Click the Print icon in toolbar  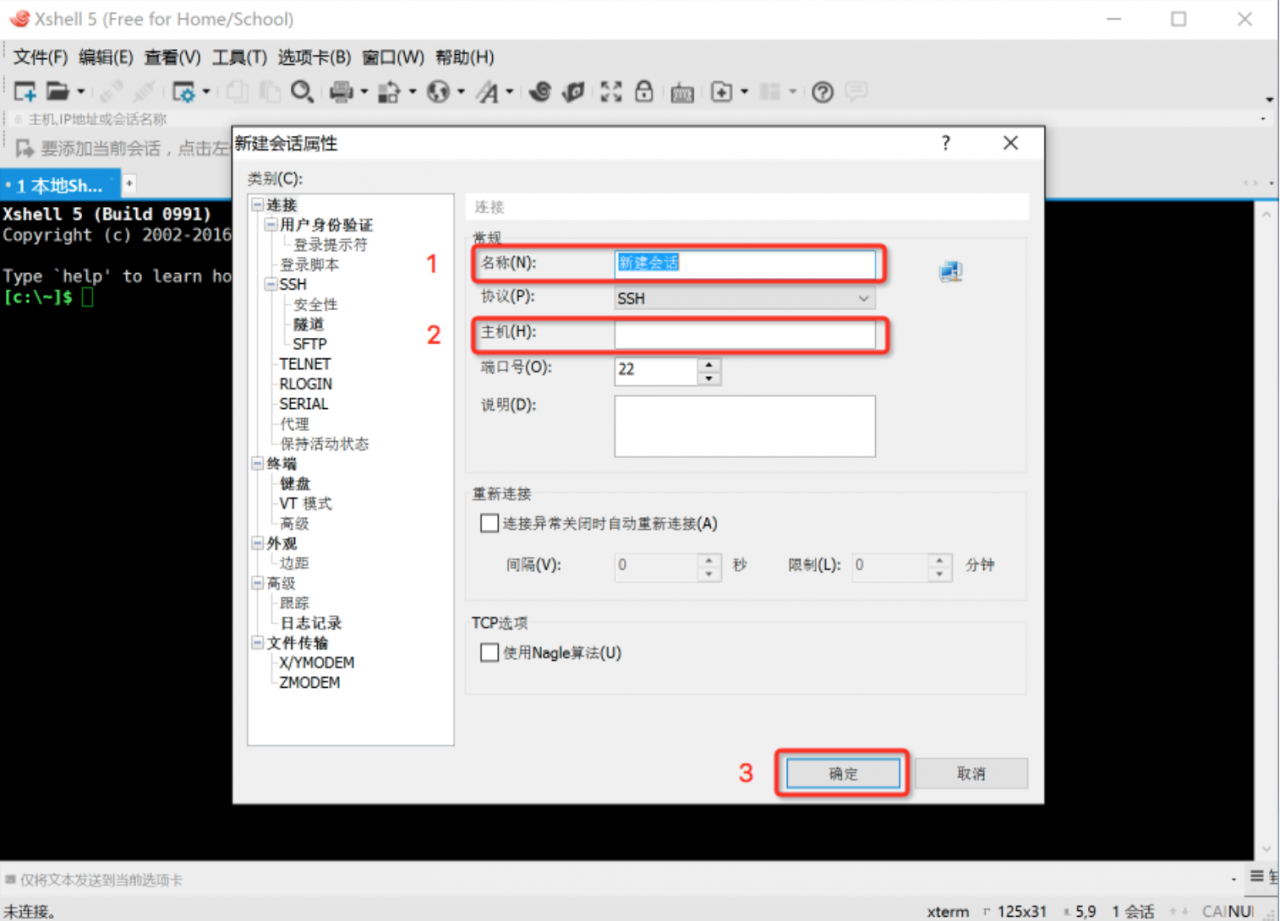pyautogui.click(x=342, y=92)
